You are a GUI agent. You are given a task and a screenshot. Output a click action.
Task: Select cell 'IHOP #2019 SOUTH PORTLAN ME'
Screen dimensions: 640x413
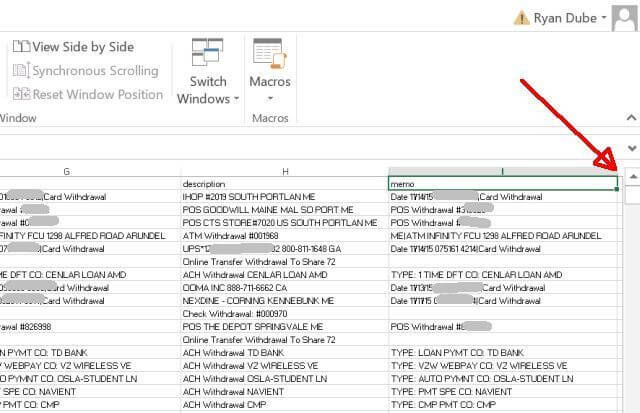pos(284,197)
